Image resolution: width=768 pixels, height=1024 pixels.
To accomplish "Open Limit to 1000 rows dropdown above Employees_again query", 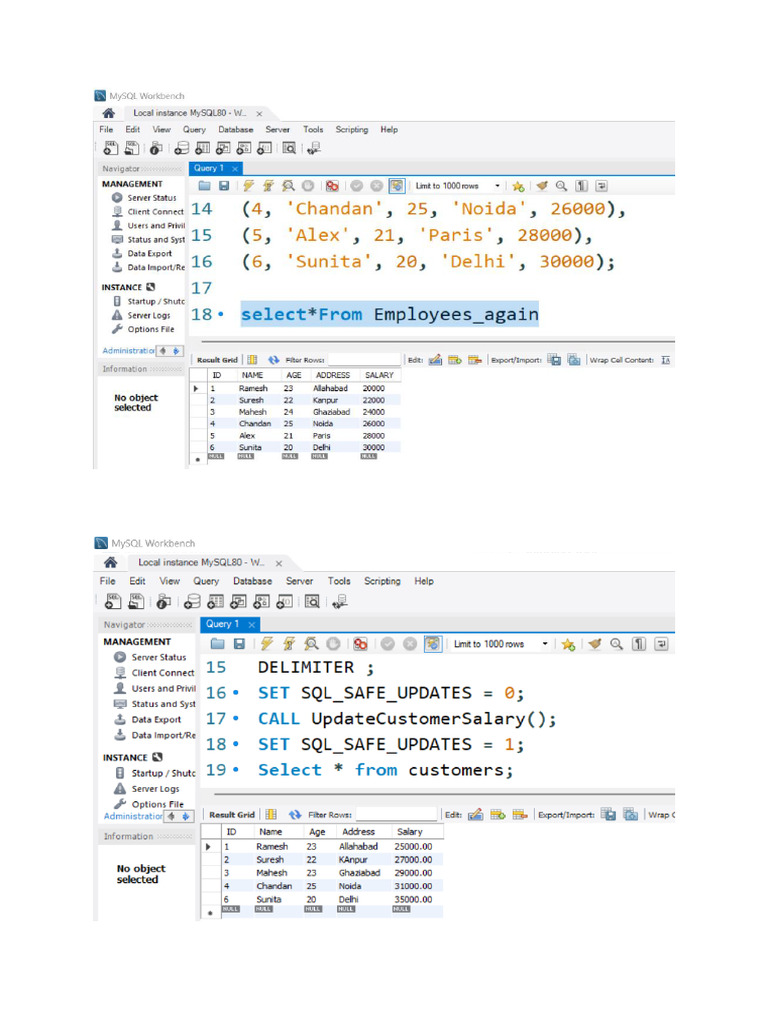I will point(497,186).
